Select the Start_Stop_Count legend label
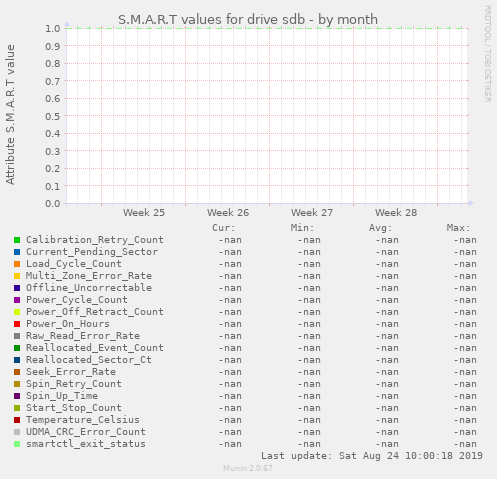Image resolution: width=497 pixels, height=479 pixels. (74, 408)
